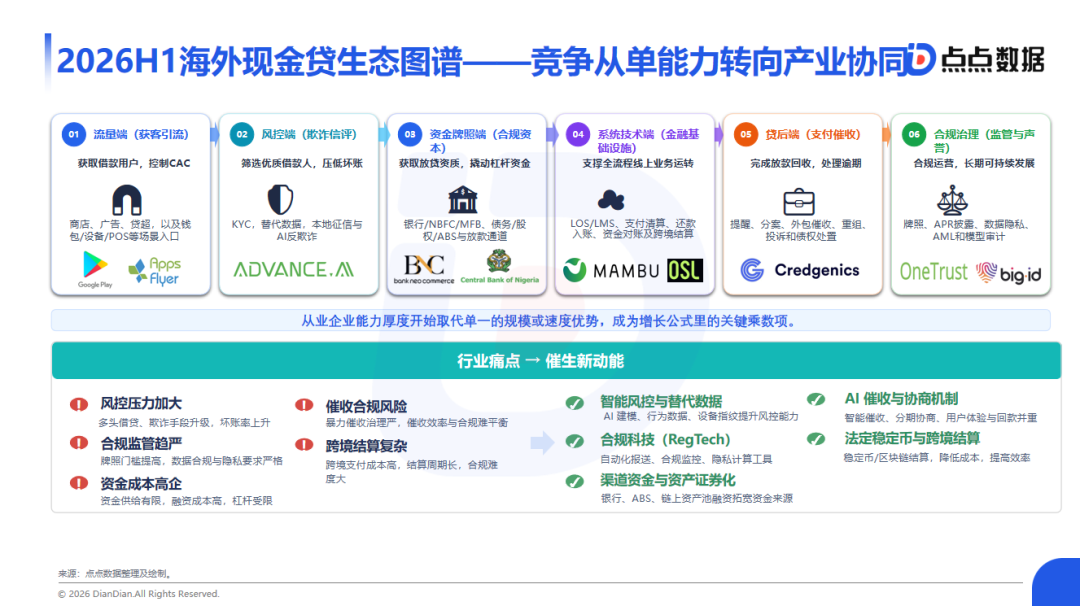The image size is (1080, 606).
Task: Click the 流量端 (获客引流) heading
Action: click(141, 134)
